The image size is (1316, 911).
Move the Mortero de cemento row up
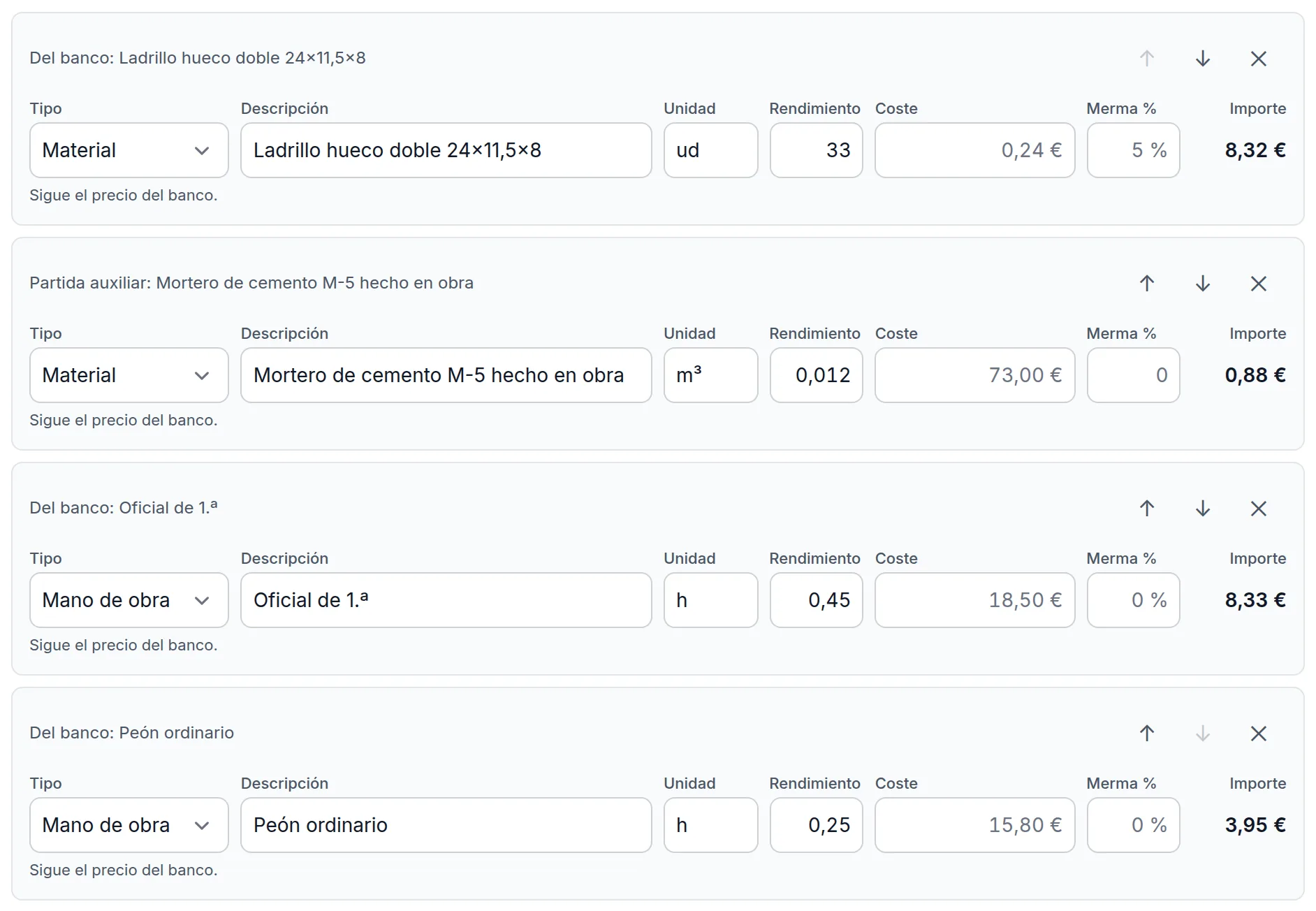1146,284
